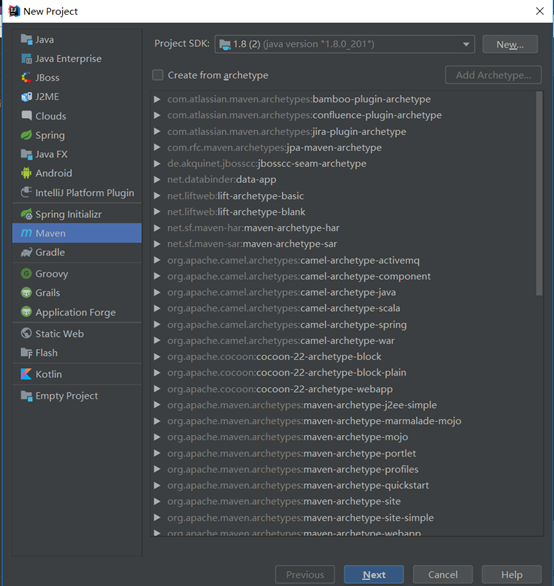This screenshot has height=586, width=554.
Task: Click the Application Forge icon
Action: tap(27, 312)
